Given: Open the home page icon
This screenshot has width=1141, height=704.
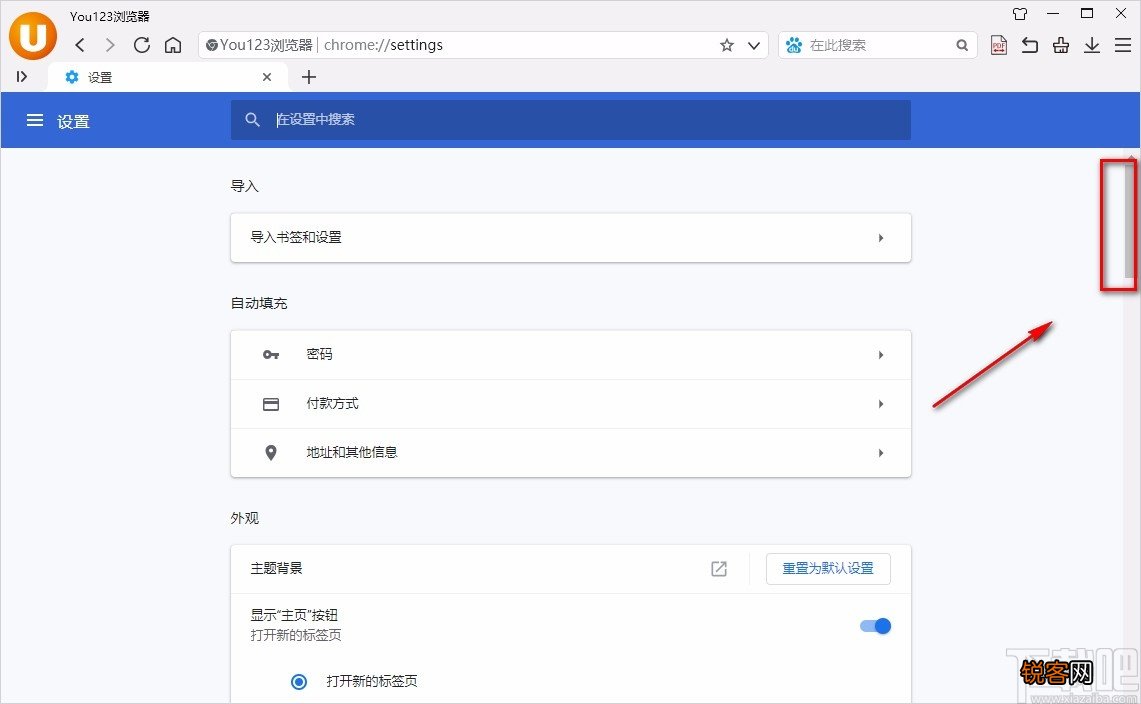Looking at the screenshot, I should tap(173, 45).
